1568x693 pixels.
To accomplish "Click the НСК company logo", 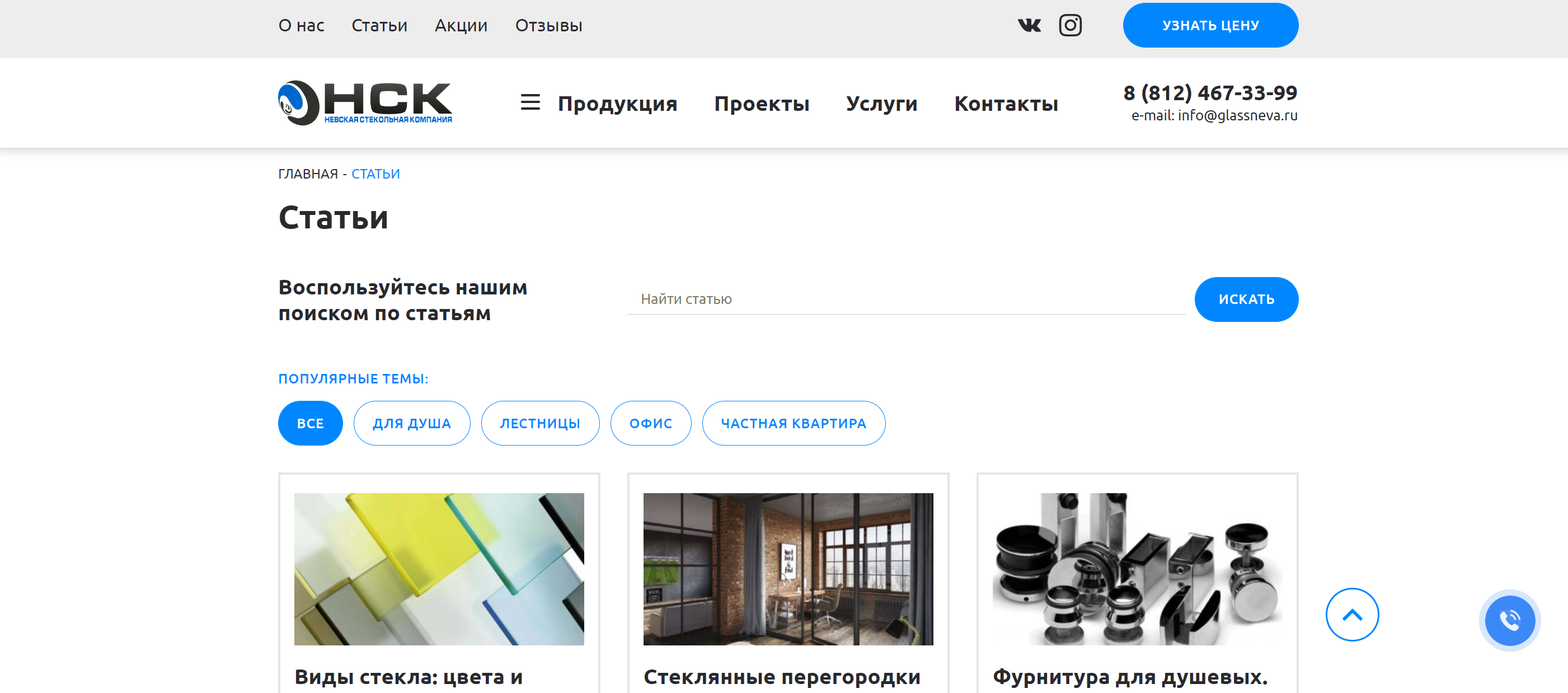I will click(x=365, y=103).
